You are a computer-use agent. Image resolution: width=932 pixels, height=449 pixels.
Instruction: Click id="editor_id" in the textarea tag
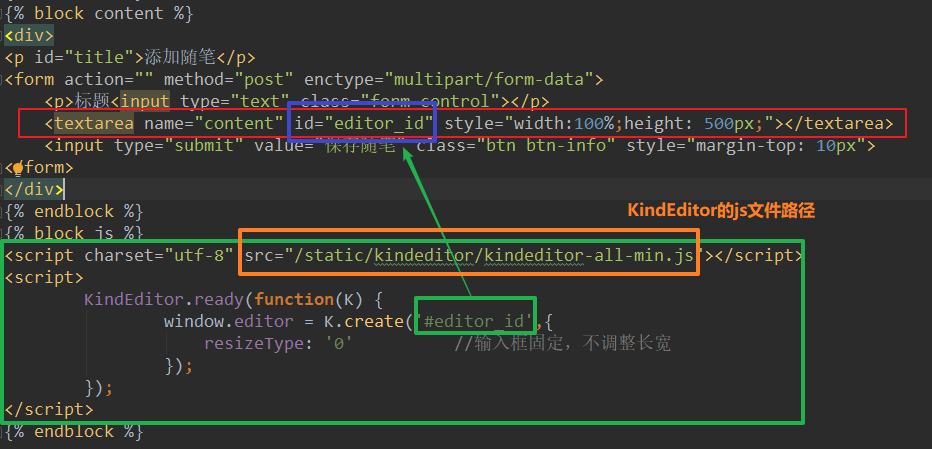click(363, 124)
